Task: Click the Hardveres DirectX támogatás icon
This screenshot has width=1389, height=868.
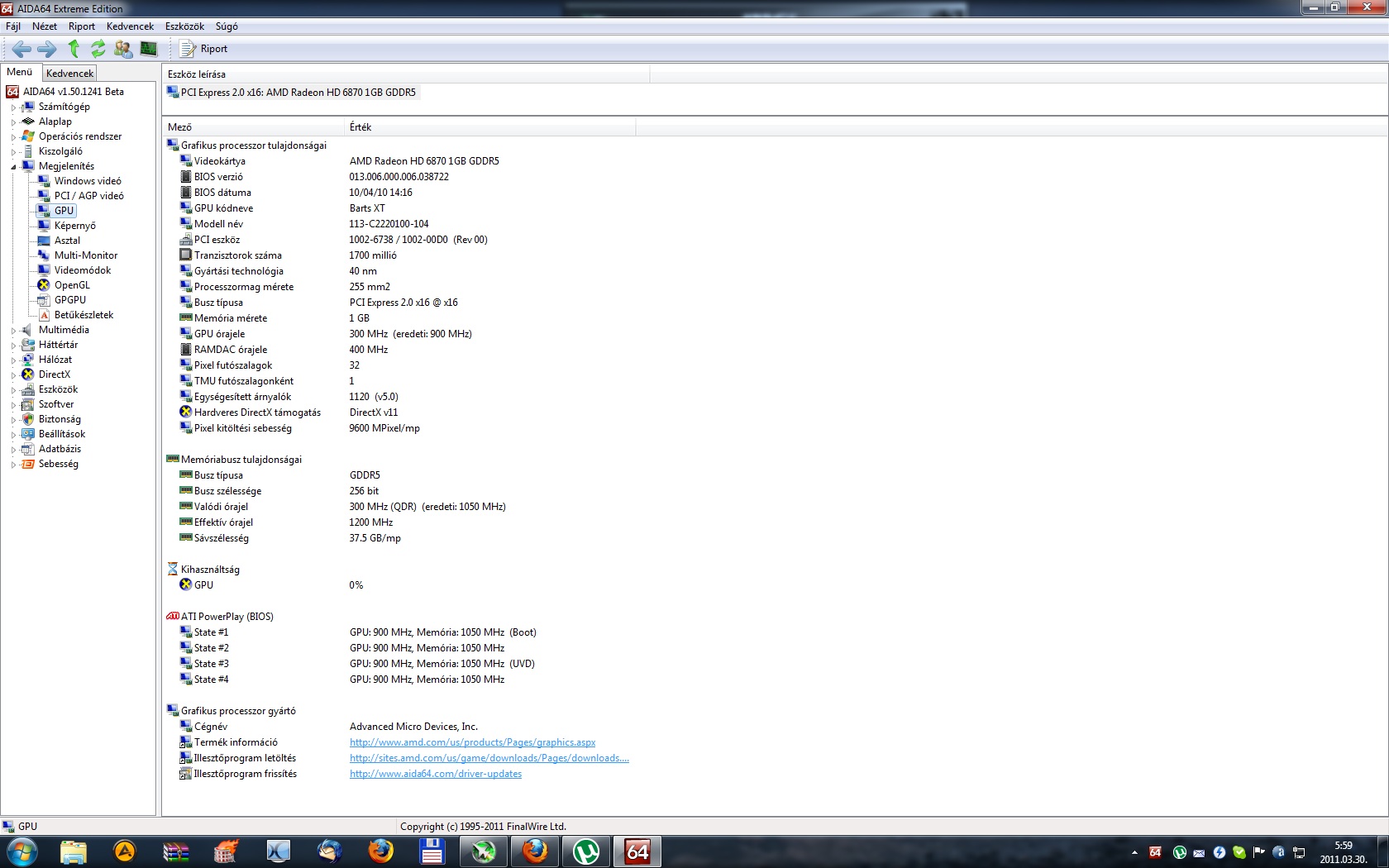Action: pyautogui.click(x=186, y=413)
